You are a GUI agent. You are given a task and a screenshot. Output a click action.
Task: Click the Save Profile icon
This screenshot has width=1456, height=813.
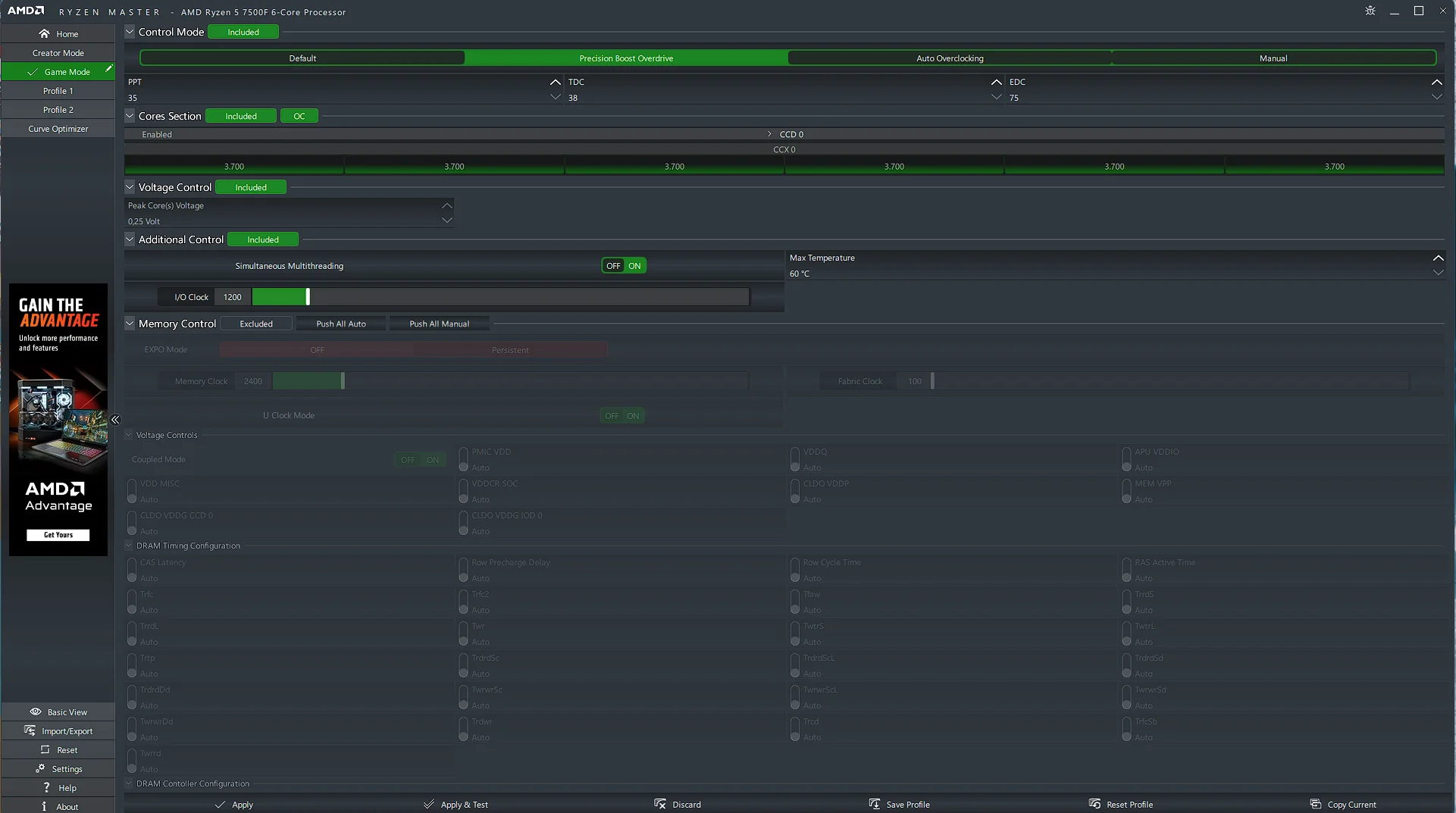coord(875,804)
